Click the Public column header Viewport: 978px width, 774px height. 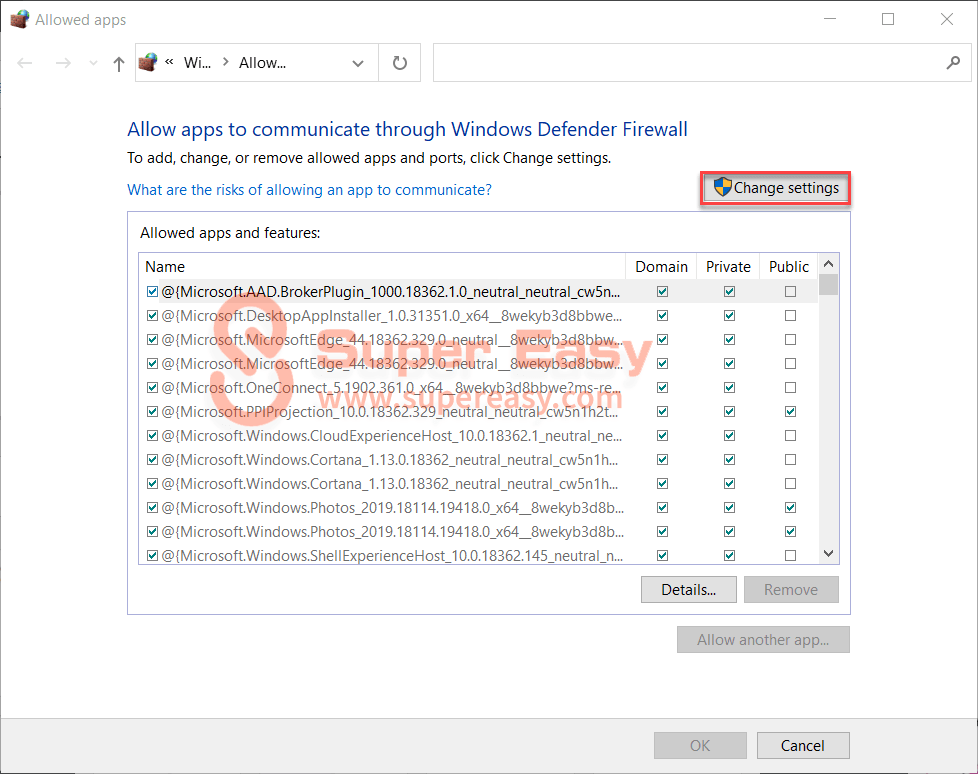[x=788, y=266]
